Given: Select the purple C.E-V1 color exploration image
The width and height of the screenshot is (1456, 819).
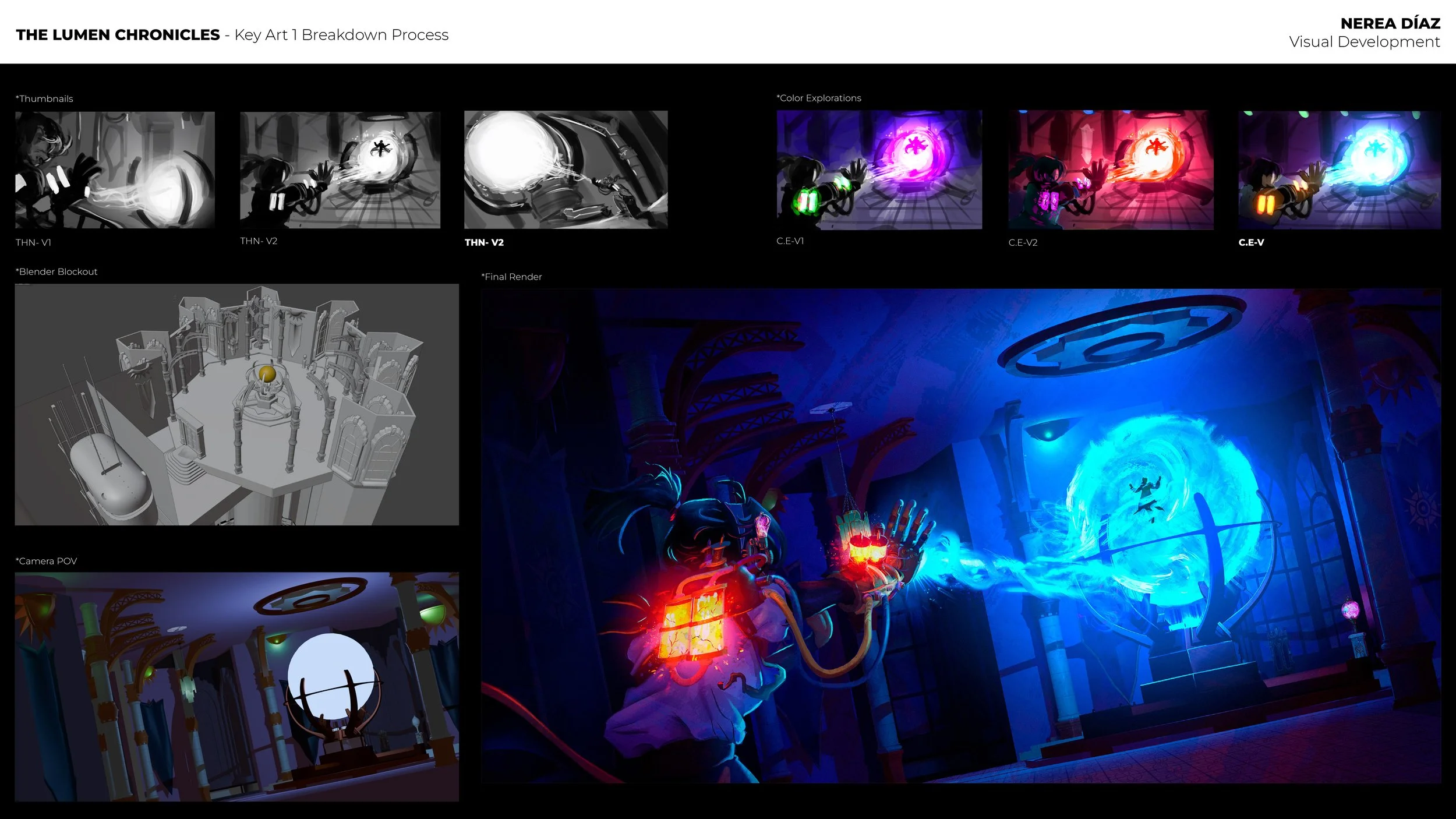Looking at the screenshot, I should click(x=879, y=170).
